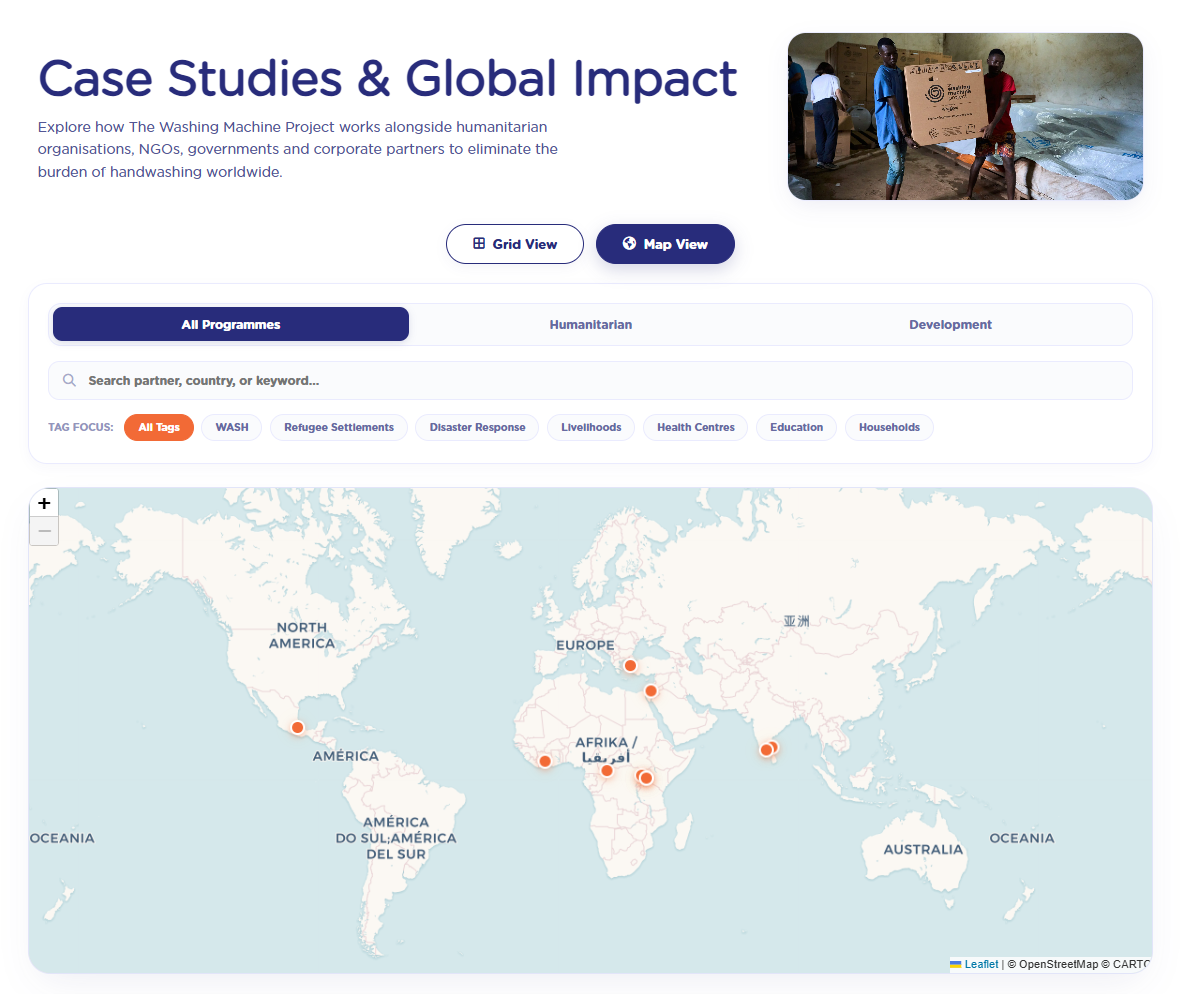Click the magnifier search icon
The height and width of the screenshot is (994, 1180).
(69, 380)
